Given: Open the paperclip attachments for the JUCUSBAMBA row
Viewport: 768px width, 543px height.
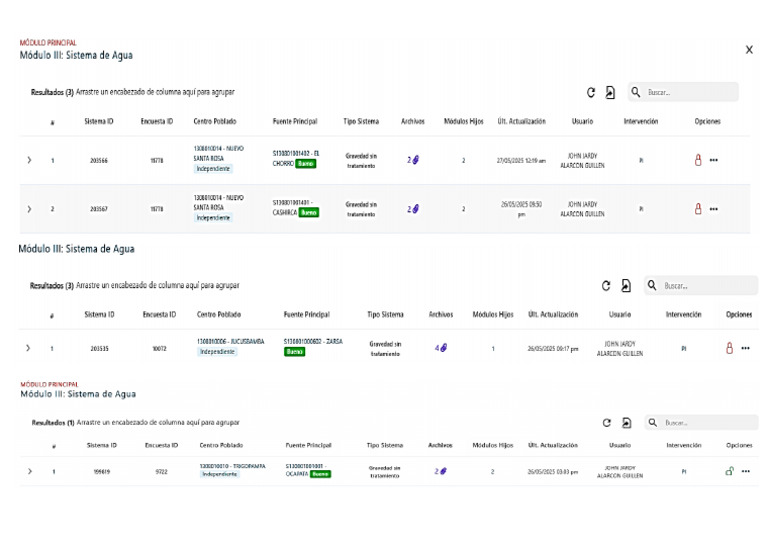Looking at the screenshot, I should click(441, 348).
